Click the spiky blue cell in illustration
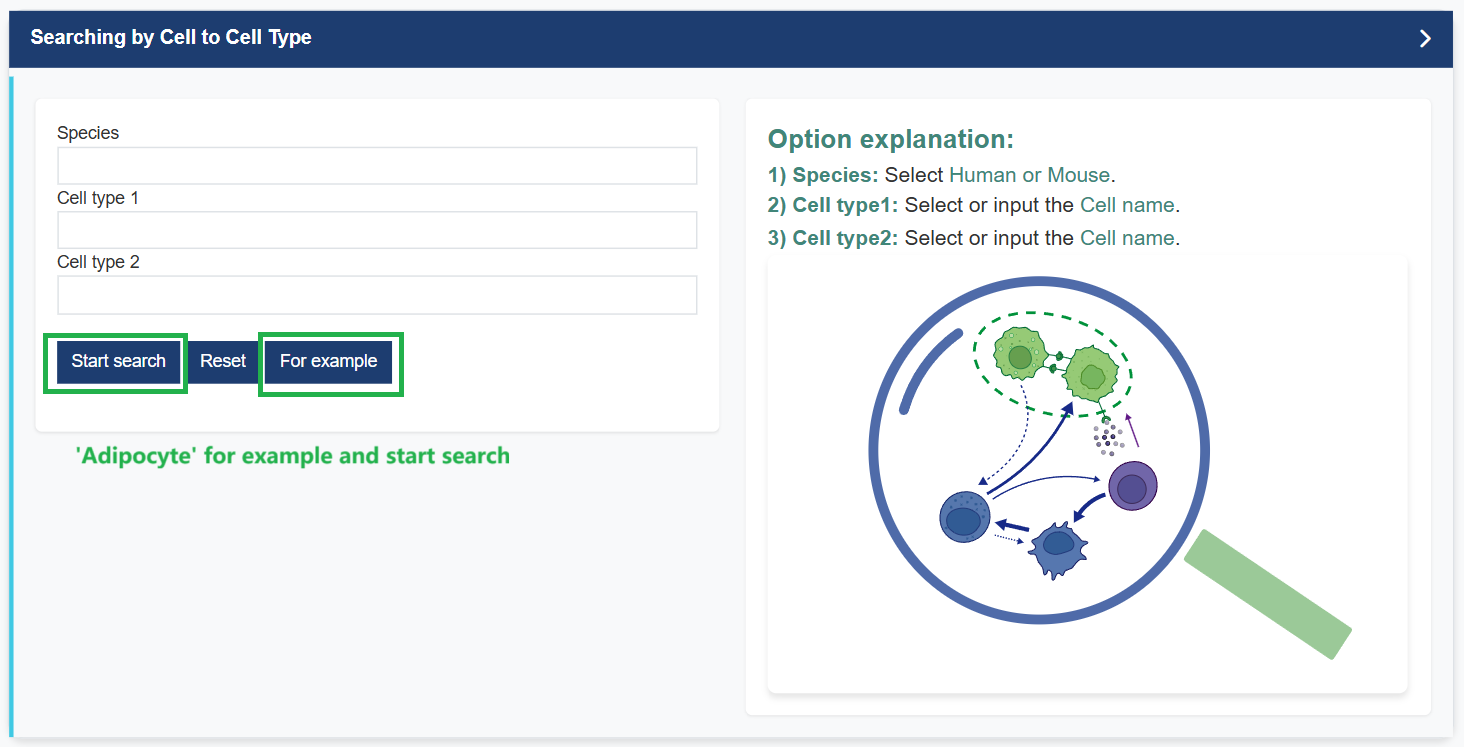1464x747 pixels. [1058, 549]
